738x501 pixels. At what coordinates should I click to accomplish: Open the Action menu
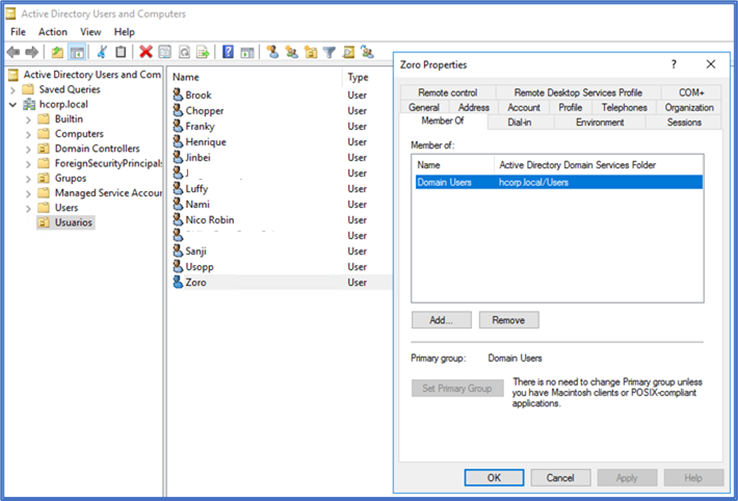point(52,32)
